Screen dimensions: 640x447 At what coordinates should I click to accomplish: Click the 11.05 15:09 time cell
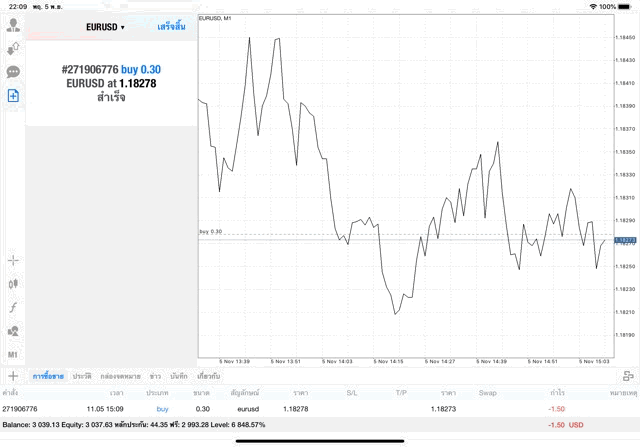pyautogui.click(x=105, y=409)
